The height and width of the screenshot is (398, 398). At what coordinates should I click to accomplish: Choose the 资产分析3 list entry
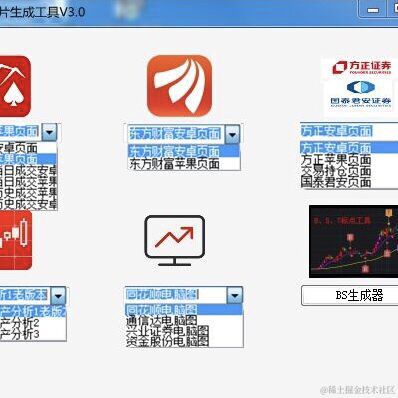33,334
